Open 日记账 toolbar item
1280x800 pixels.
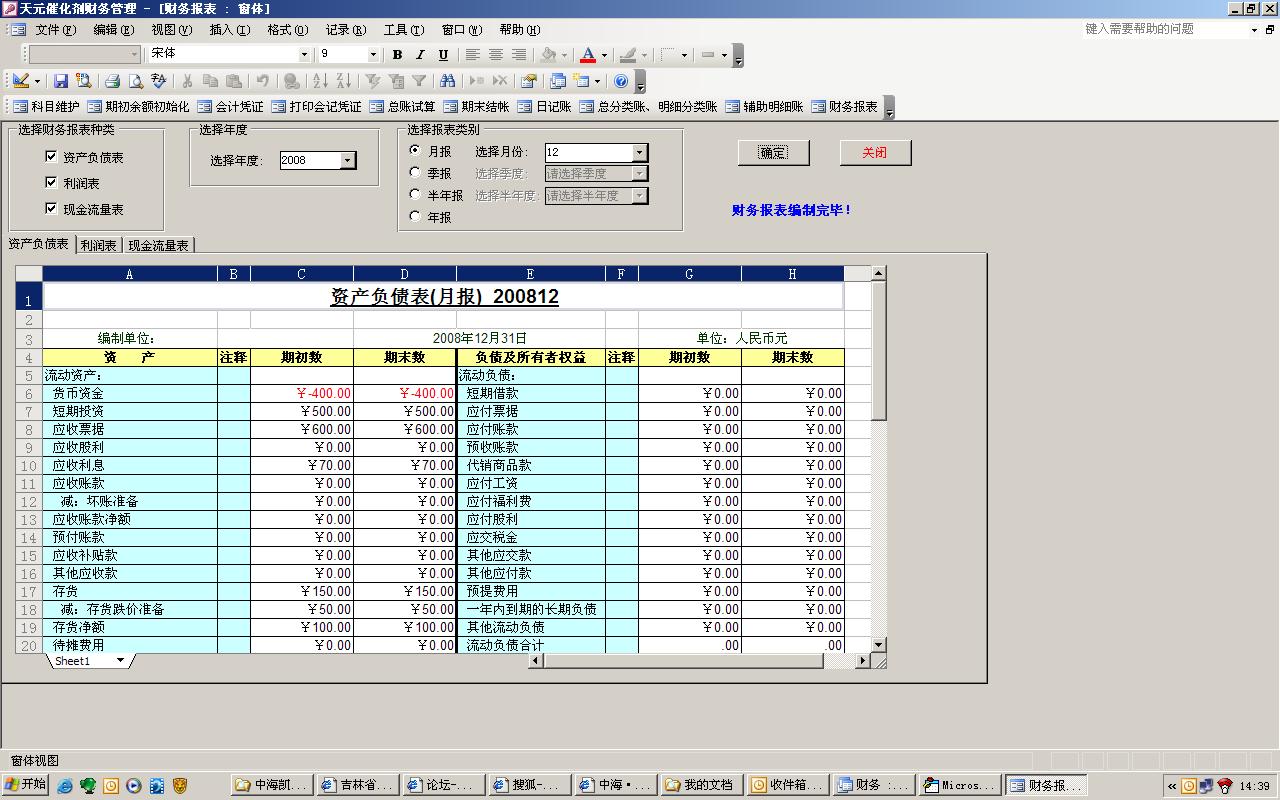tap(544, 107)
